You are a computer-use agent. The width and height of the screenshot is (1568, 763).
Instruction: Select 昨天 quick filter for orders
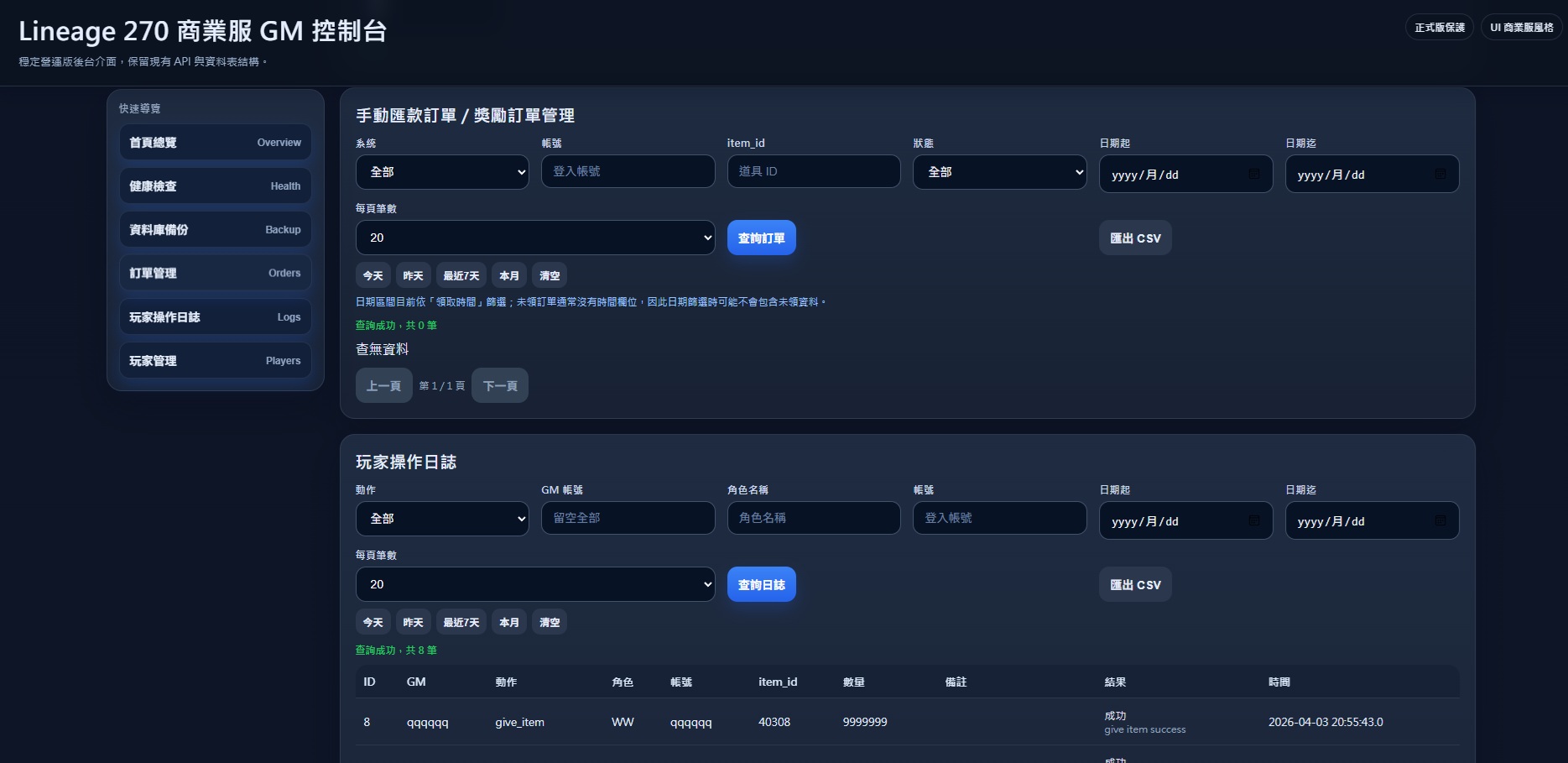pos(414,275)
